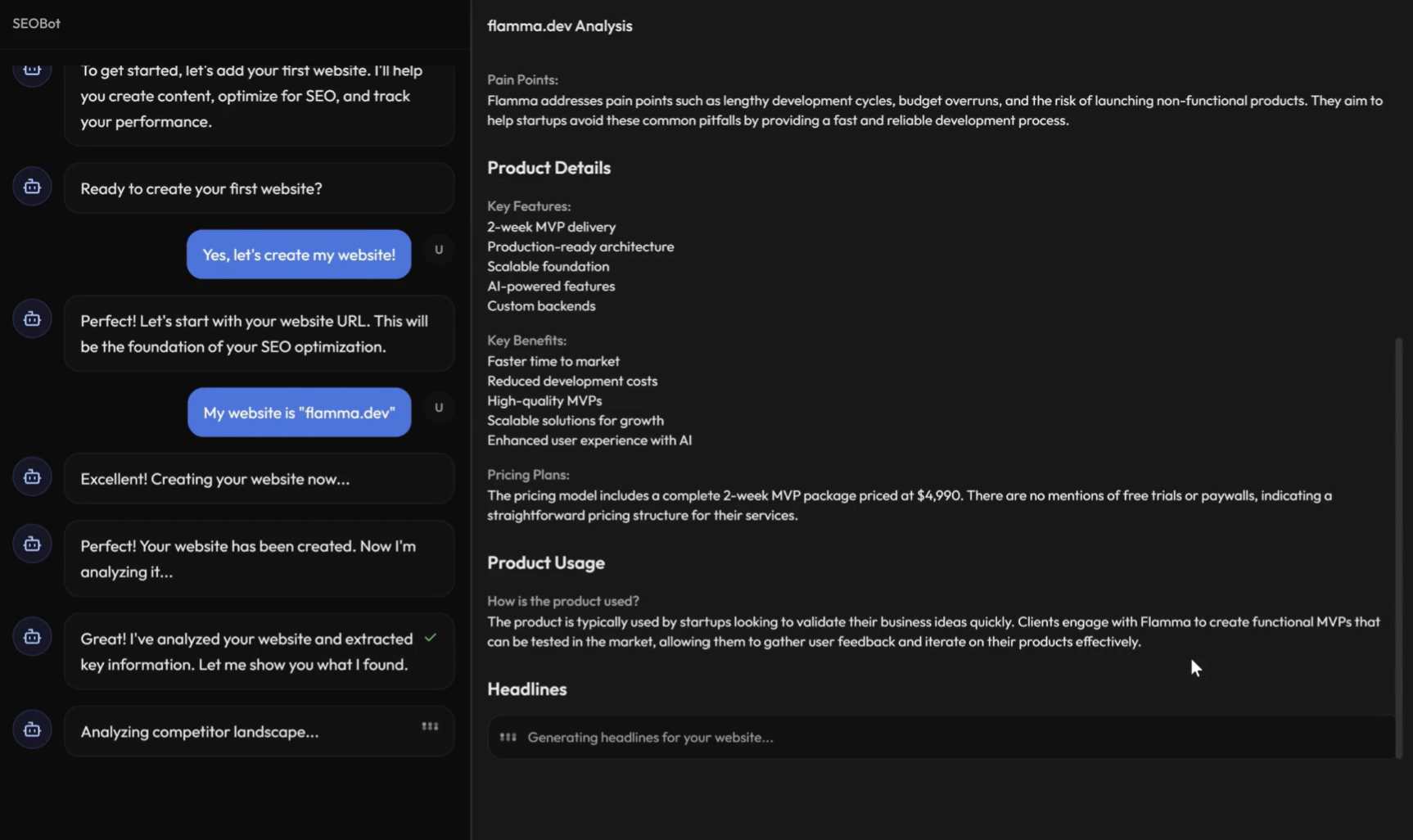Click the analysis panel vertical scrollbar
The image size is (1413, 840).
pos(1399,548)
